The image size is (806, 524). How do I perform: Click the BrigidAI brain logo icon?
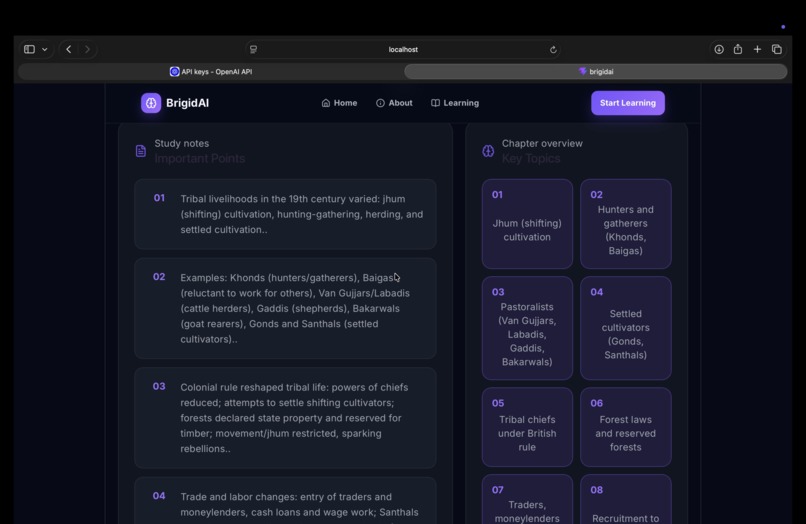151,103
